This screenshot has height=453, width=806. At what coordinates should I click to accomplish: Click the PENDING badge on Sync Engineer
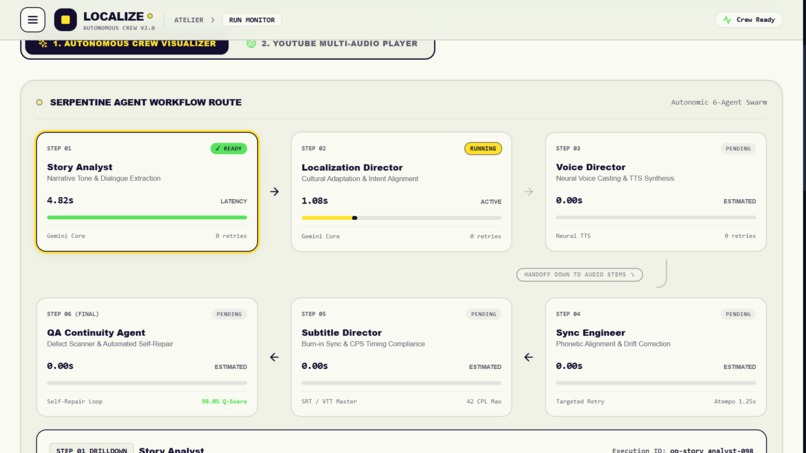738,314
